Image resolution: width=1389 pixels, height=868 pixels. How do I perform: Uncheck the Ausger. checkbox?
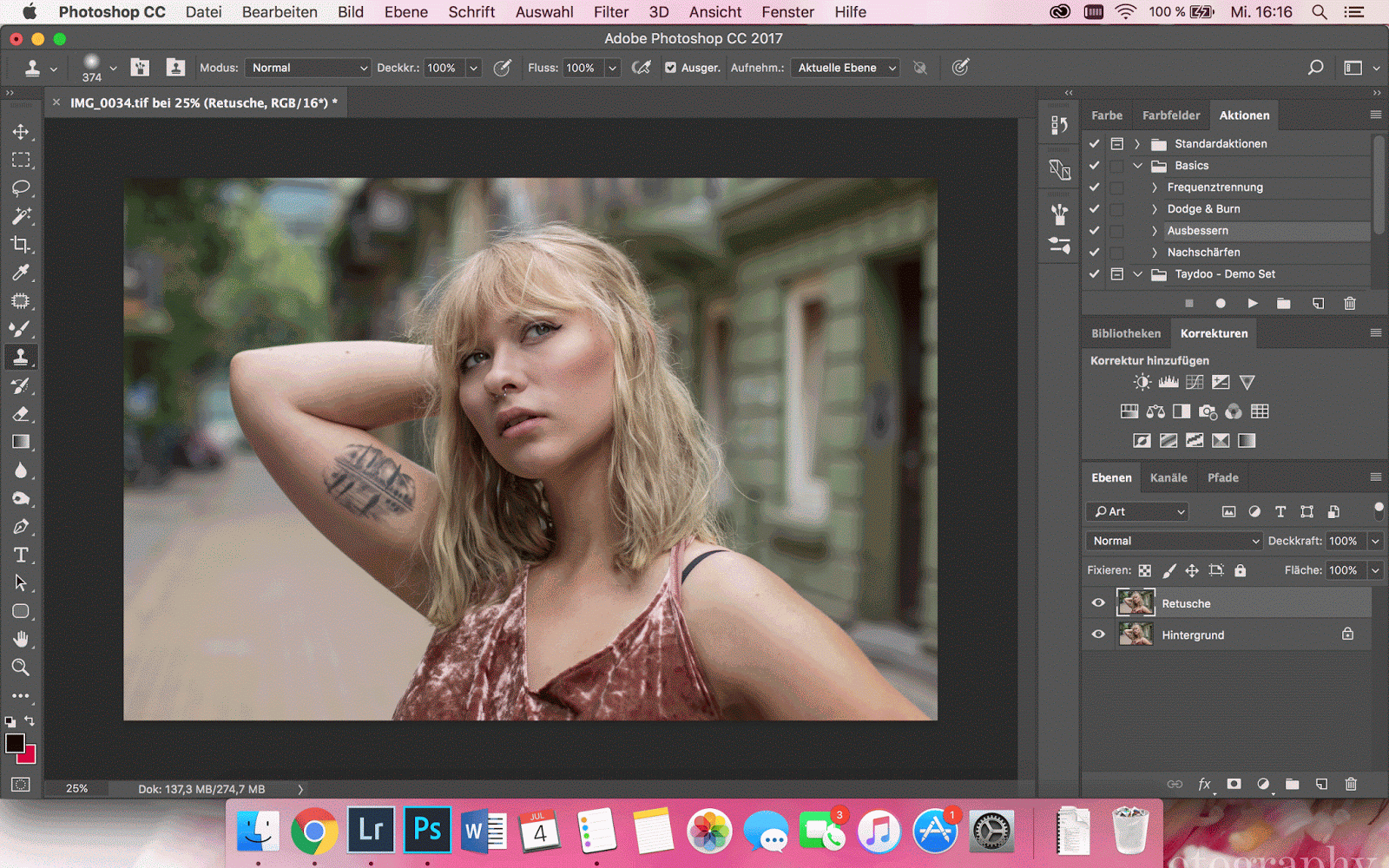[x=670, y=68]
